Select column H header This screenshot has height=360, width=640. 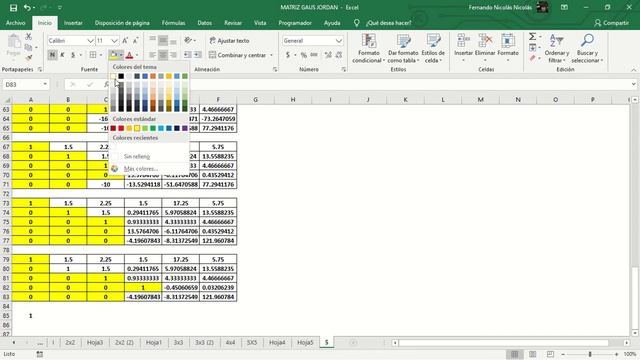pyautogui.click(x=293, y=100)
